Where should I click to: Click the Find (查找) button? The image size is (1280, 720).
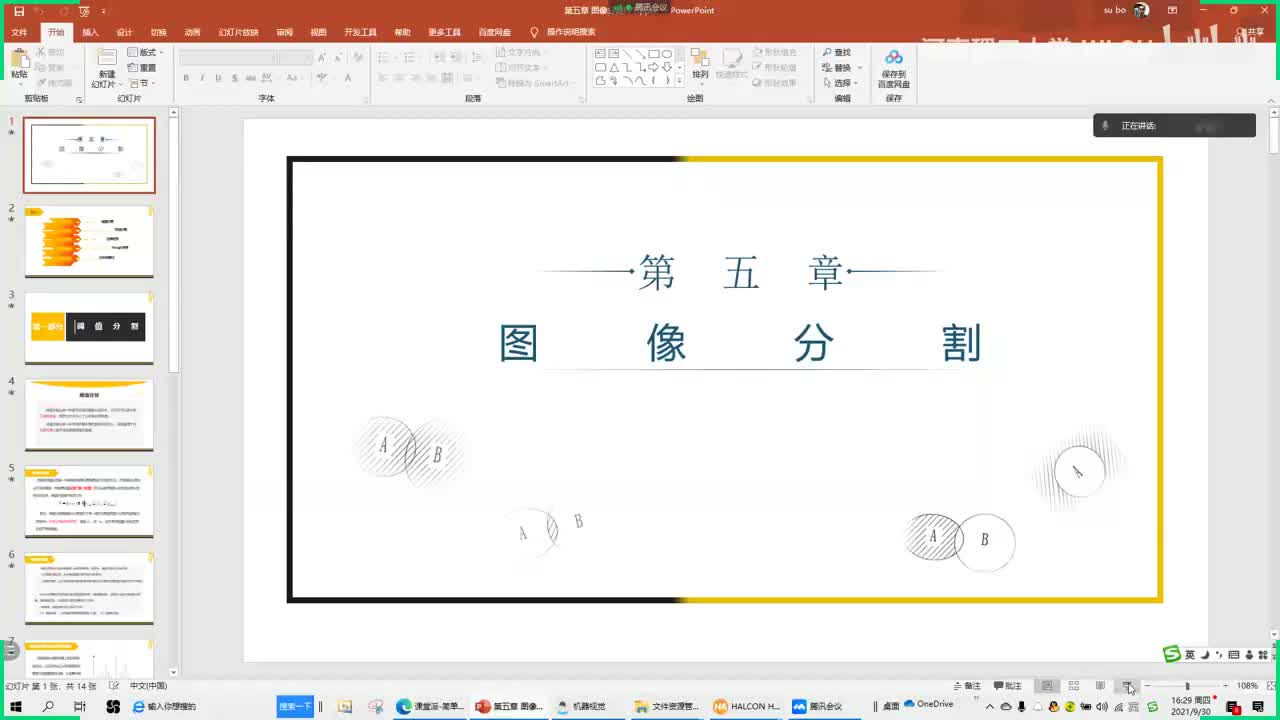pyautogui.click(x=837, y=52)
